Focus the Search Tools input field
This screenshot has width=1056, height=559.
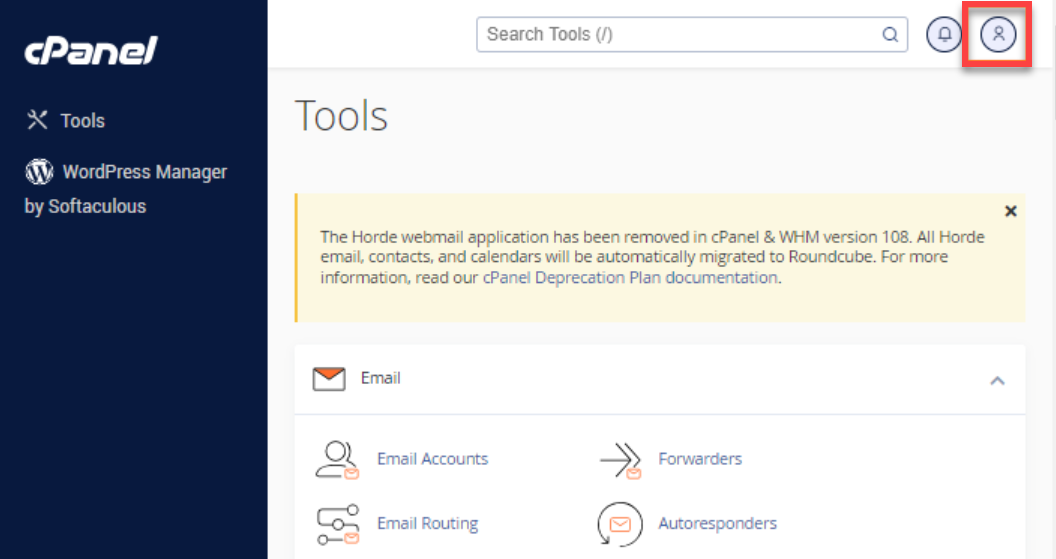680,34
